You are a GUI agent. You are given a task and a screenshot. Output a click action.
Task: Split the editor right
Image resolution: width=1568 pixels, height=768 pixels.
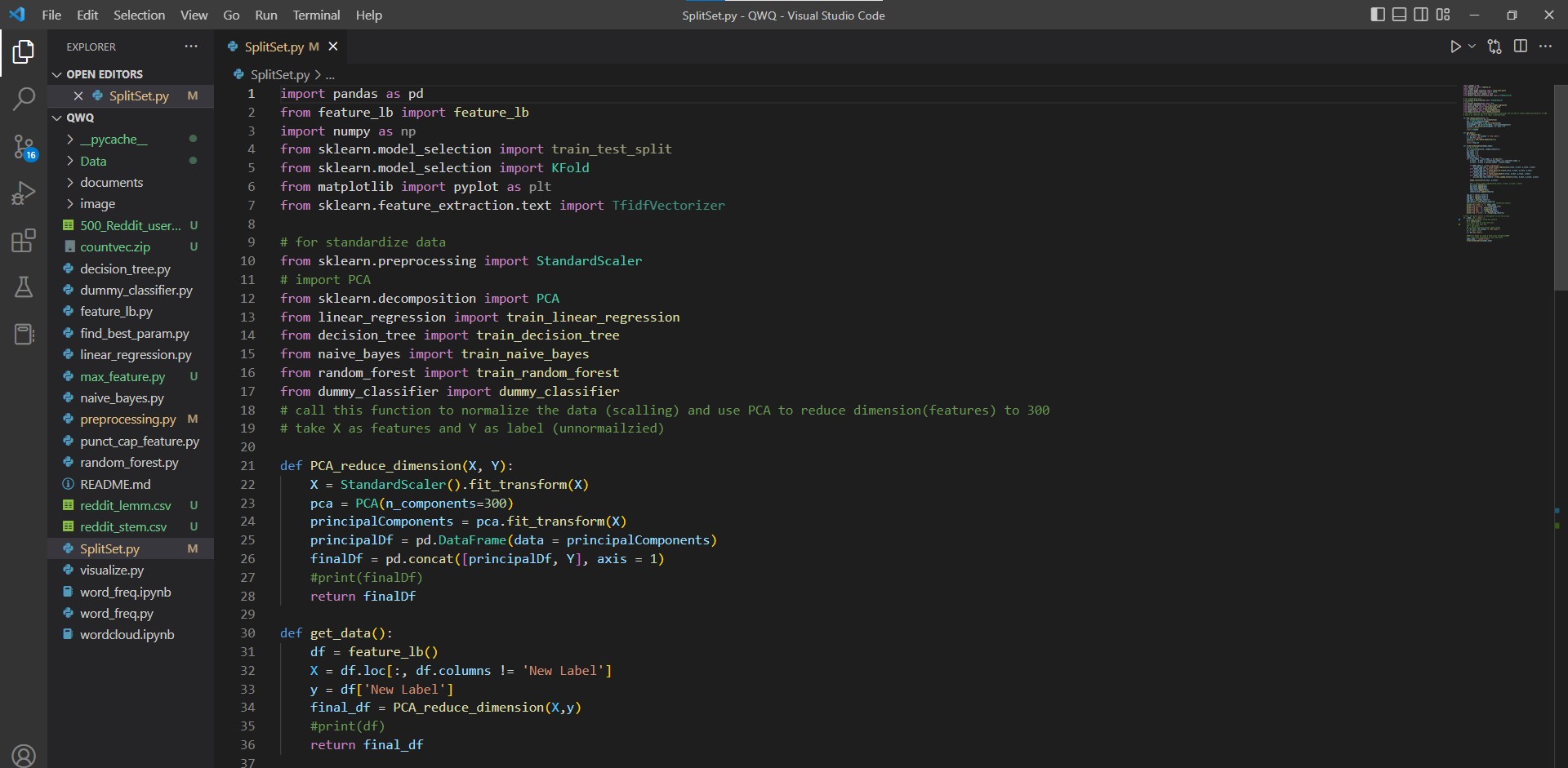point(1521,47)
